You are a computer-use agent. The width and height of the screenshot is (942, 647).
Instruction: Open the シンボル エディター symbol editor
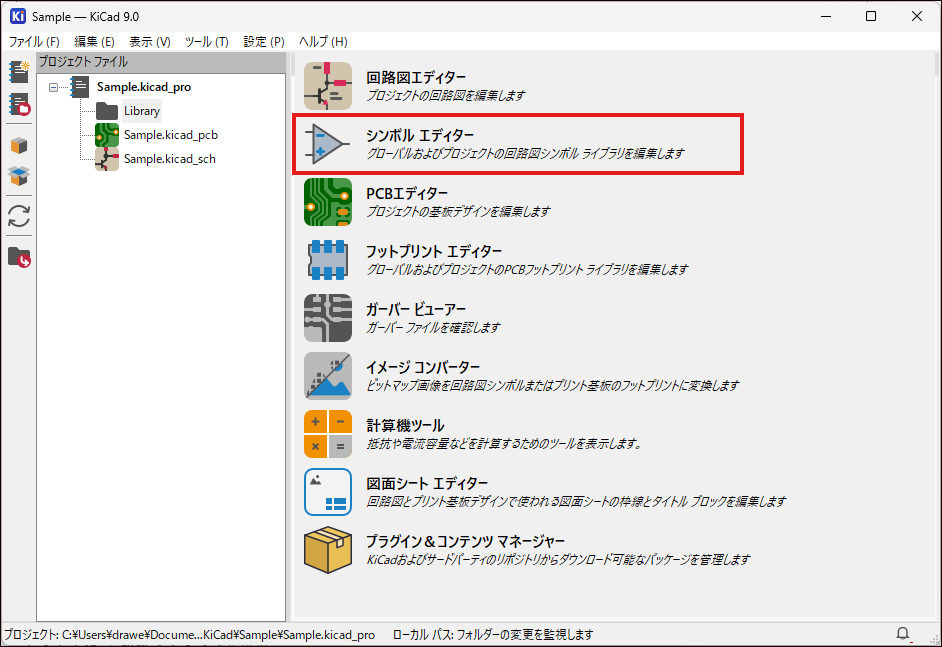pos(328,144)
